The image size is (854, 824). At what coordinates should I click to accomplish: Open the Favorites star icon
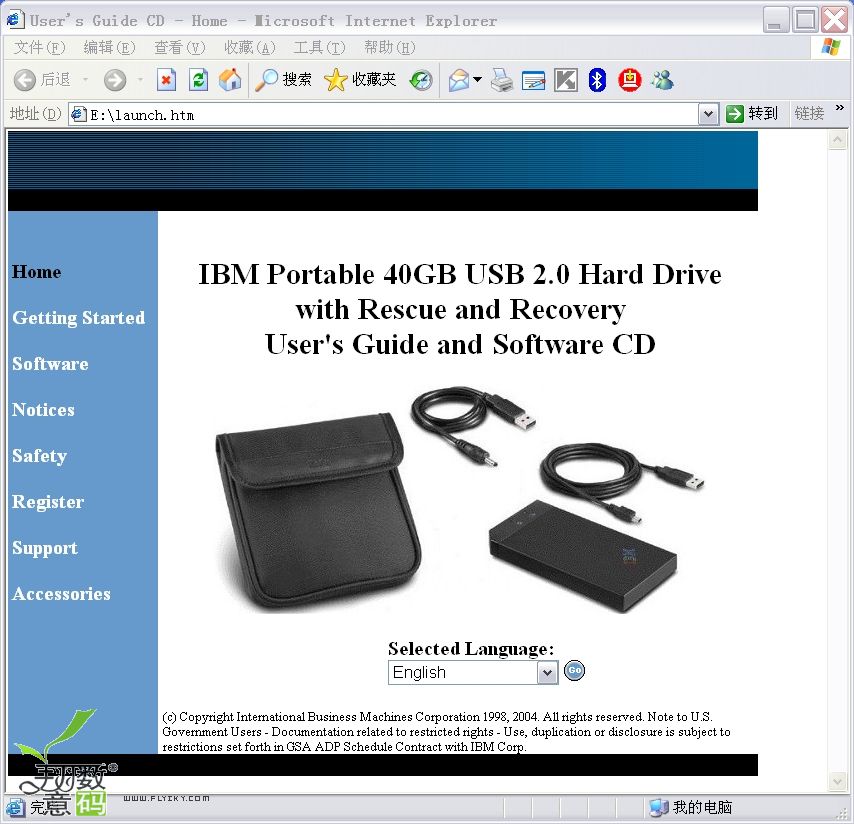[336, 80]
